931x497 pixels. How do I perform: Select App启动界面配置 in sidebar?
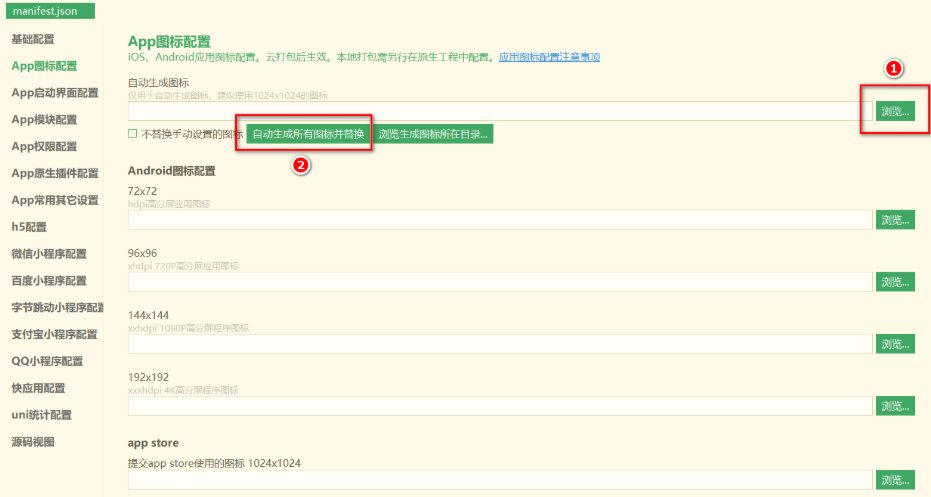[55, 93]
